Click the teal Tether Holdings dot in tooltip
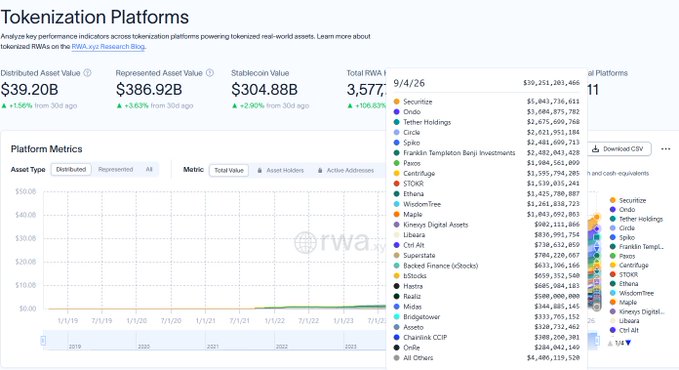 (x=396, y=122)
